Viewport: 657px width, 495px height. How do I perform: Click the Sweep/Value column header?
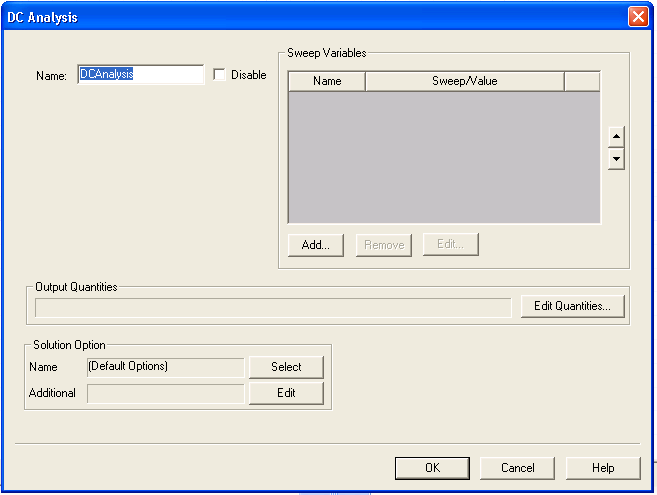coord(464,81)
